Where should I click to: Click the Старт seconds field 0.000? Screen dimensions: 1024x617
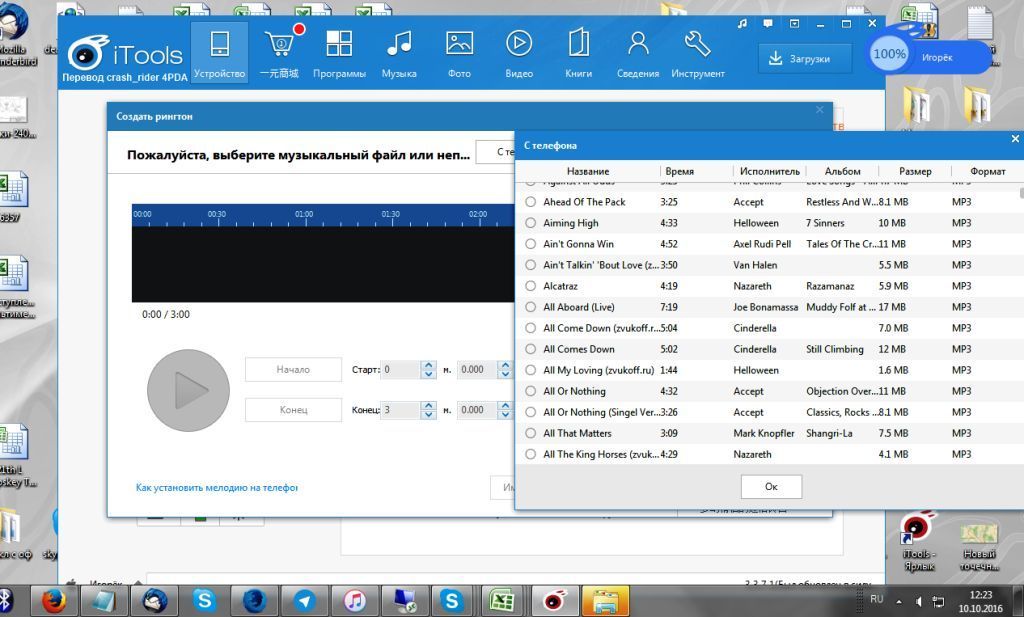tap(477, 370)
